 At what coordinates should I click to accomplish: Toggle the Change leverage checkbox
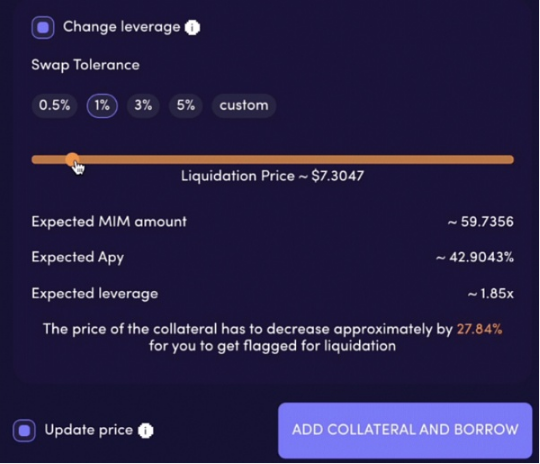[43, 27]
